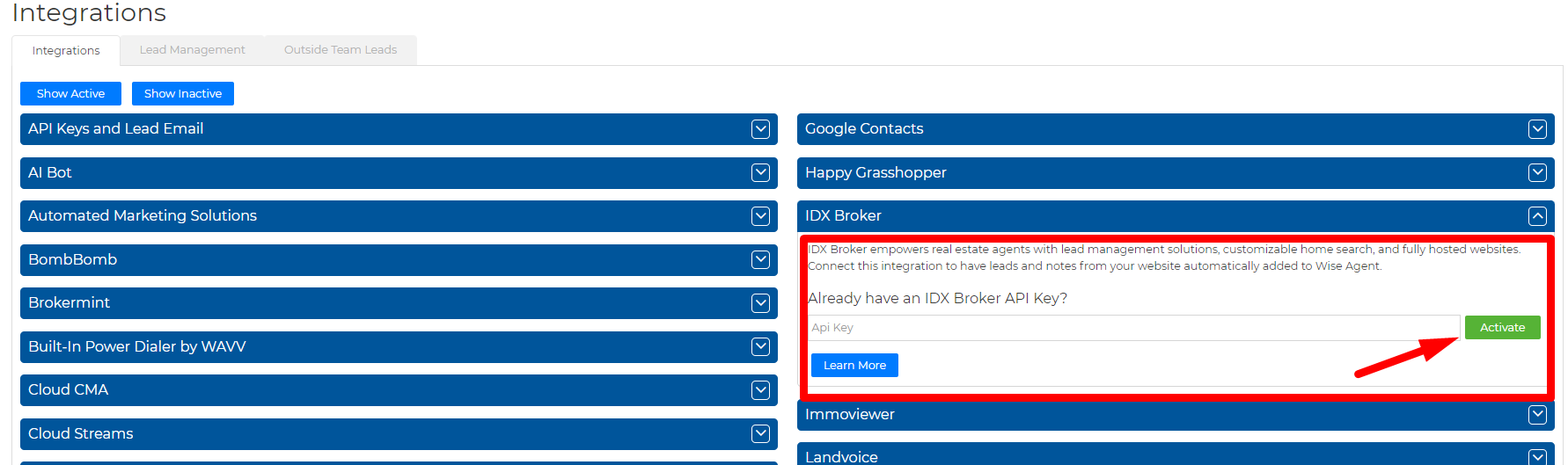The image size is (1568, 465).
Task: Click the AI Bot header title
Action: (x=49, y=172)
